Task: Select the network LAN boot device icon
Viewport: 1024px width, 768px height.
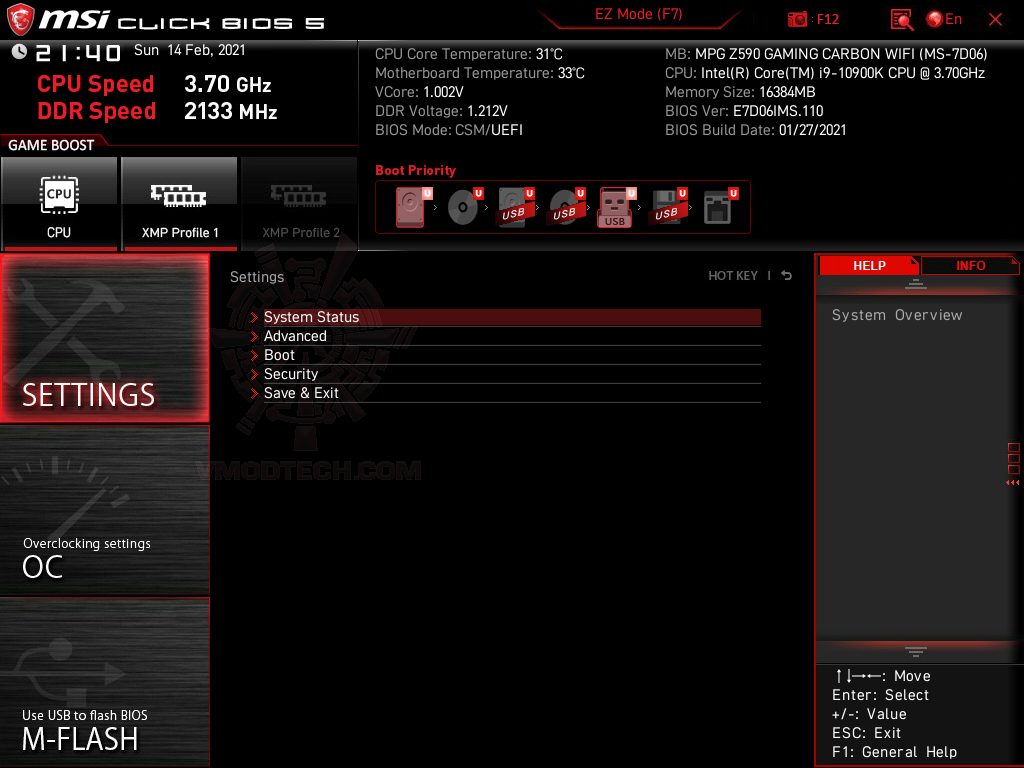Action: tap(718, 205)
